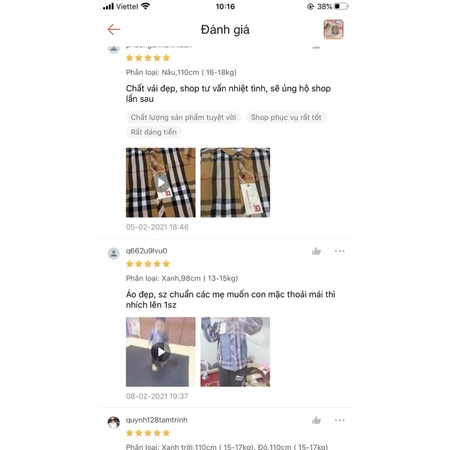This screenshot has height=450, width=450.
Task: Tap the 'Đánh giá' page title
Action: click(x=225, y=30)
